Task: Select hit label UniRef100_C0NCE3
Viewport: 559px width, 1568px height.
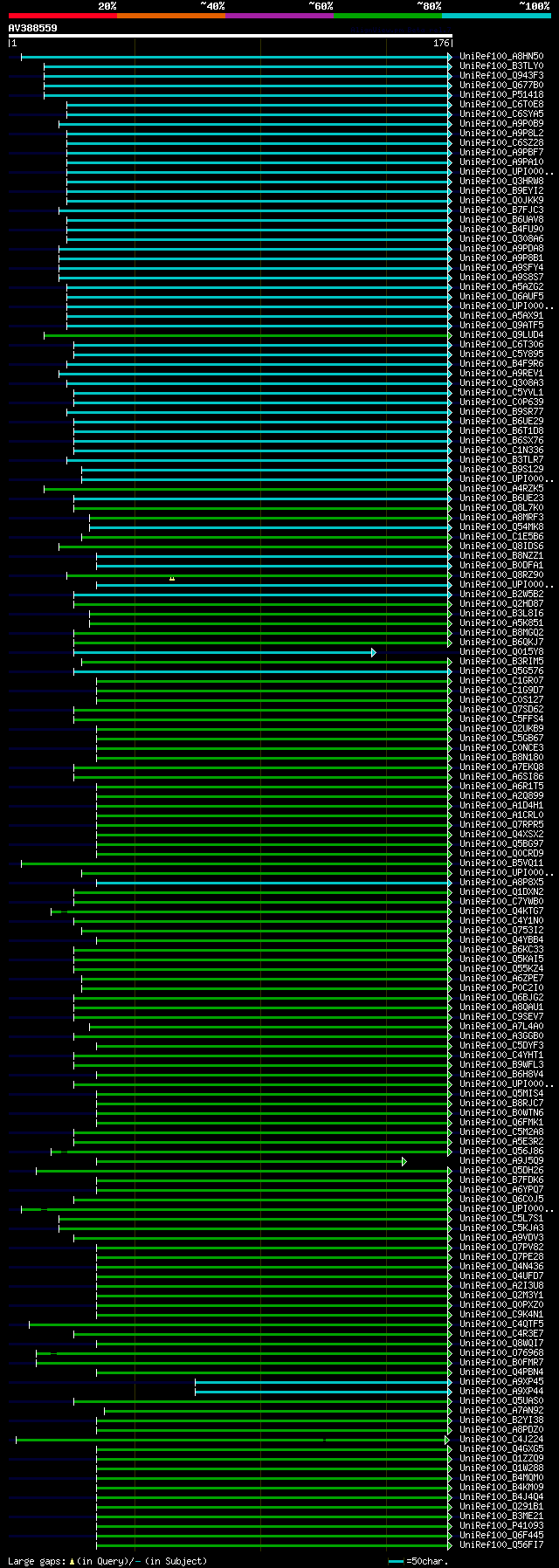Action: pyautogui.click(x=501, y=748)
